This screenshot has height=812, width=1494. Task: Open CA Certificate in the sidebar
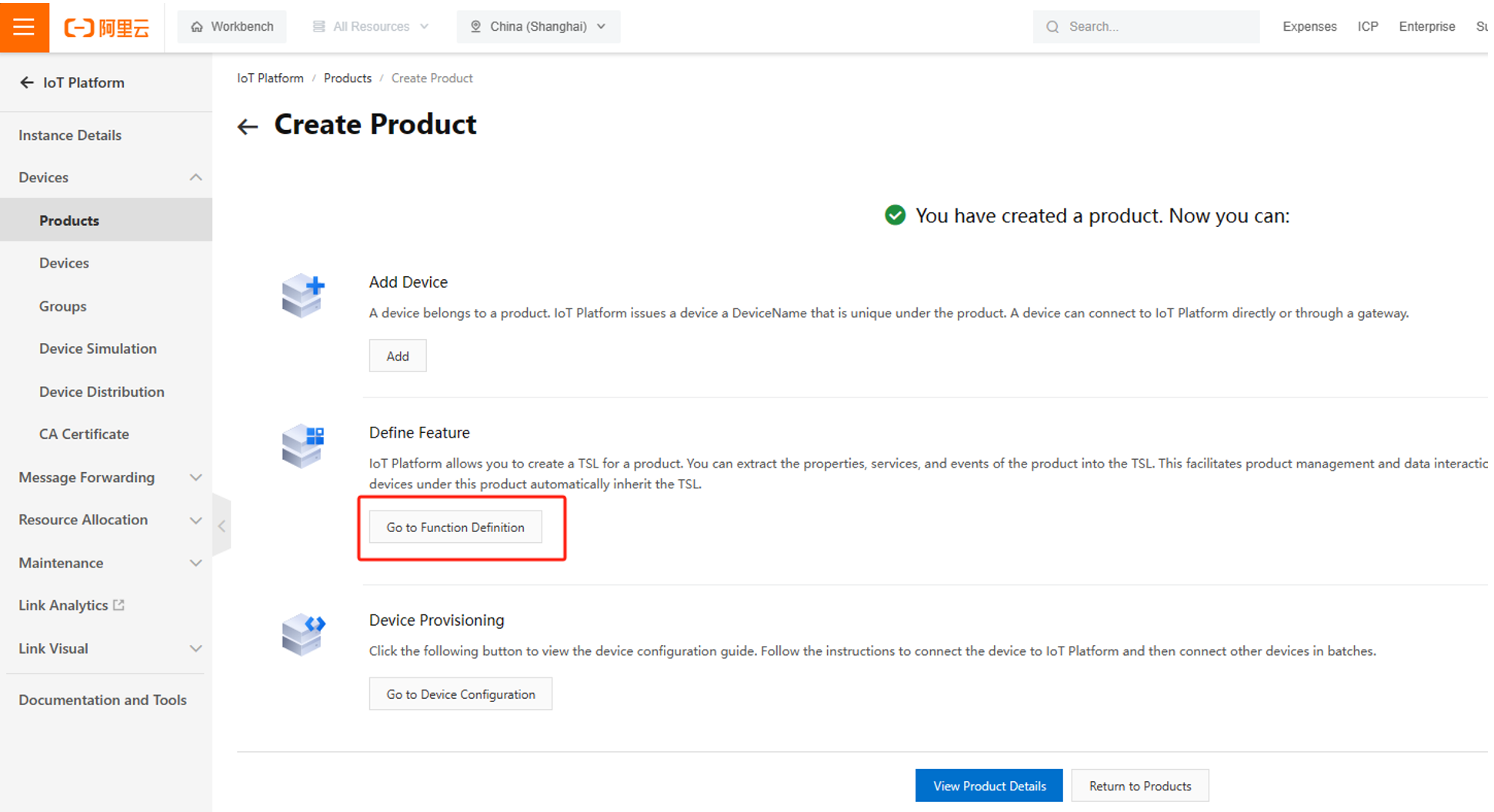(84, 434)
